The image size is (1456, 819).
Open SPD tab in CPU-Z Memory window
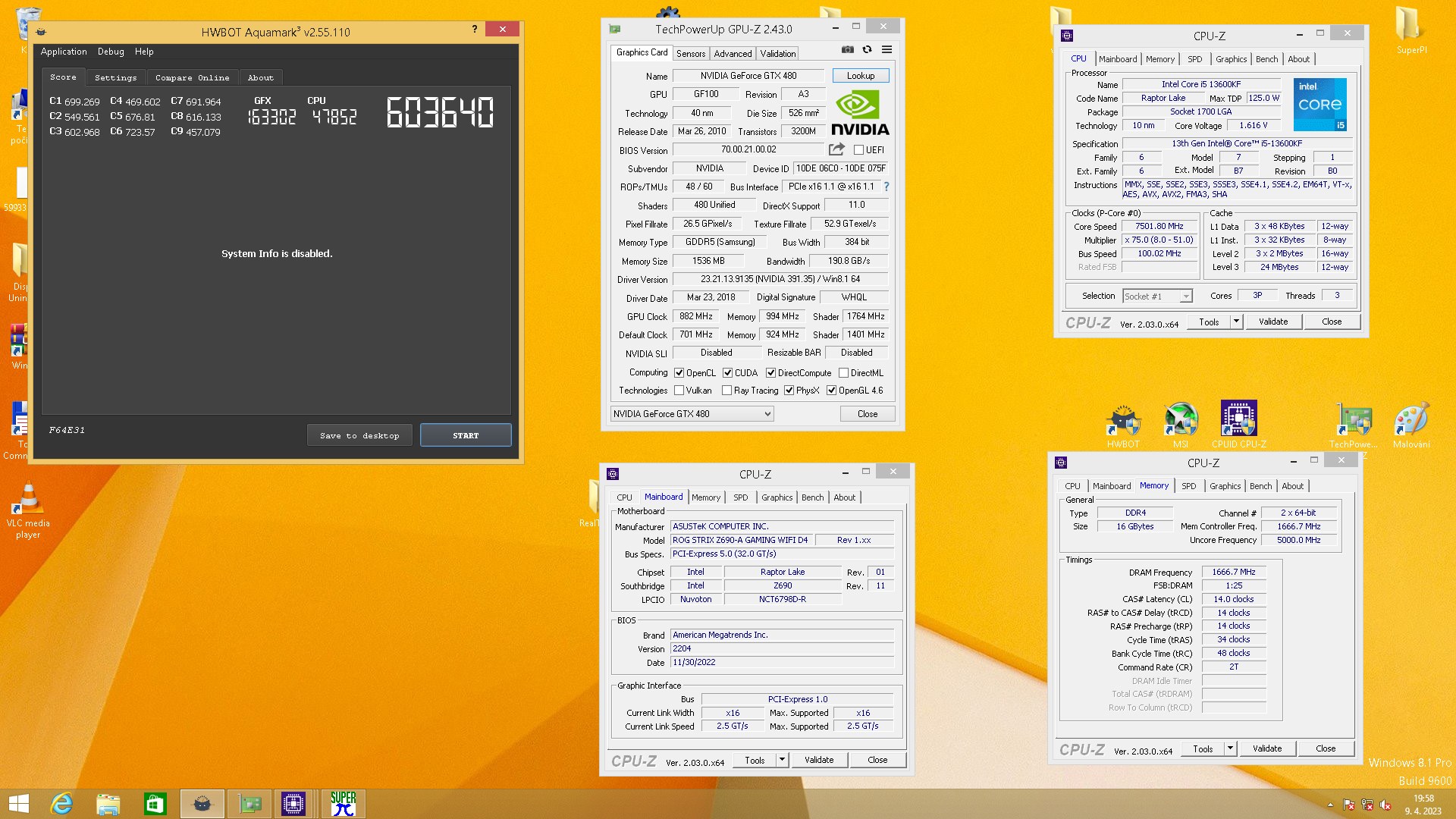click(x=1188, y=486)
